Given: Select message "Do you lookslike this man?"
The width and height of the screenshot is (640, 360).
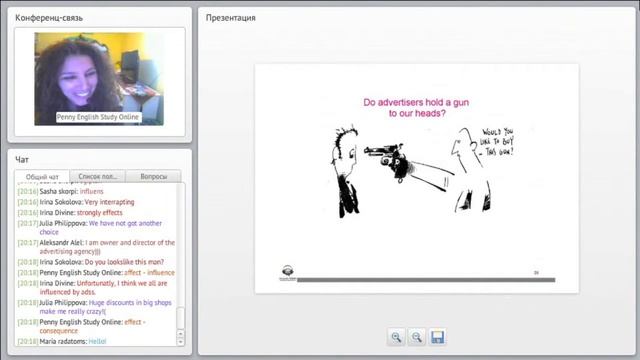Looking at the screenshot, I should click(x=124, y=262).
